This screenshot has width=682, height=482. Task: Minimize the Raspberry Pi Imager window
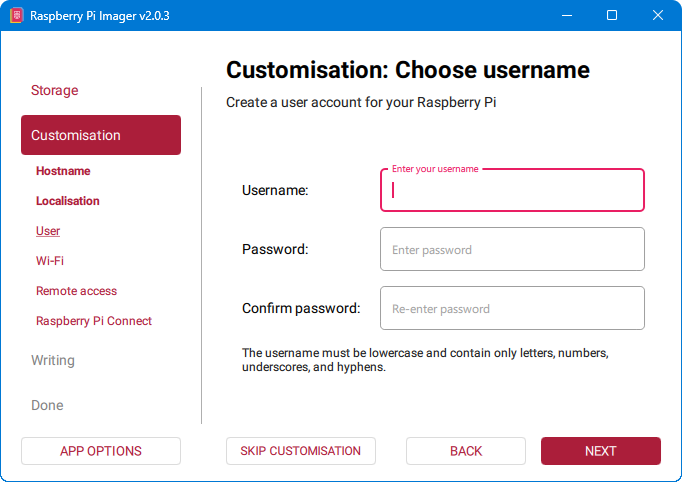[567, 16]
